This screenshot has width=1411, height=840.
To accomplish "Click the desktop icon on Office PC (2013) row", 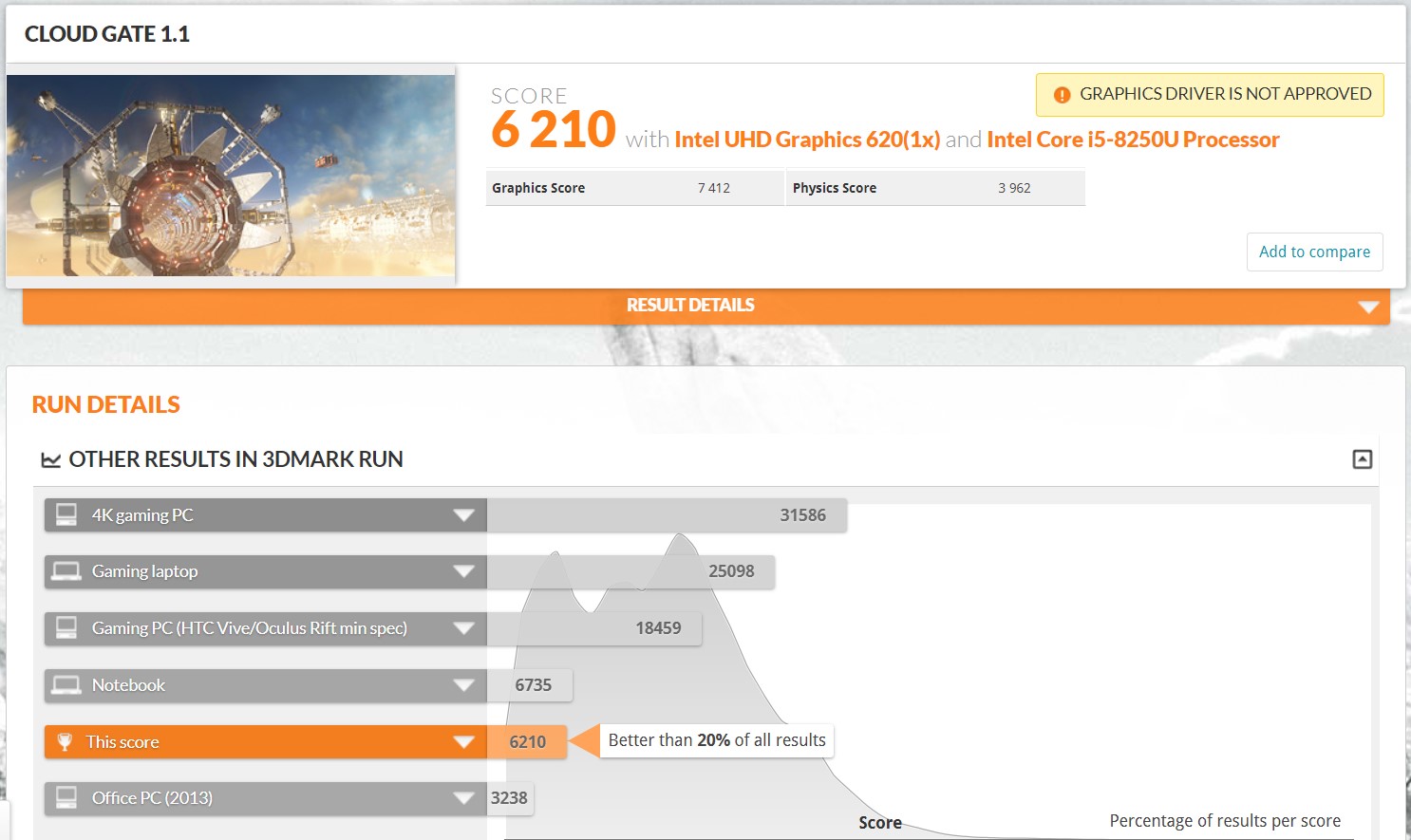I will (x=66, y=797).
